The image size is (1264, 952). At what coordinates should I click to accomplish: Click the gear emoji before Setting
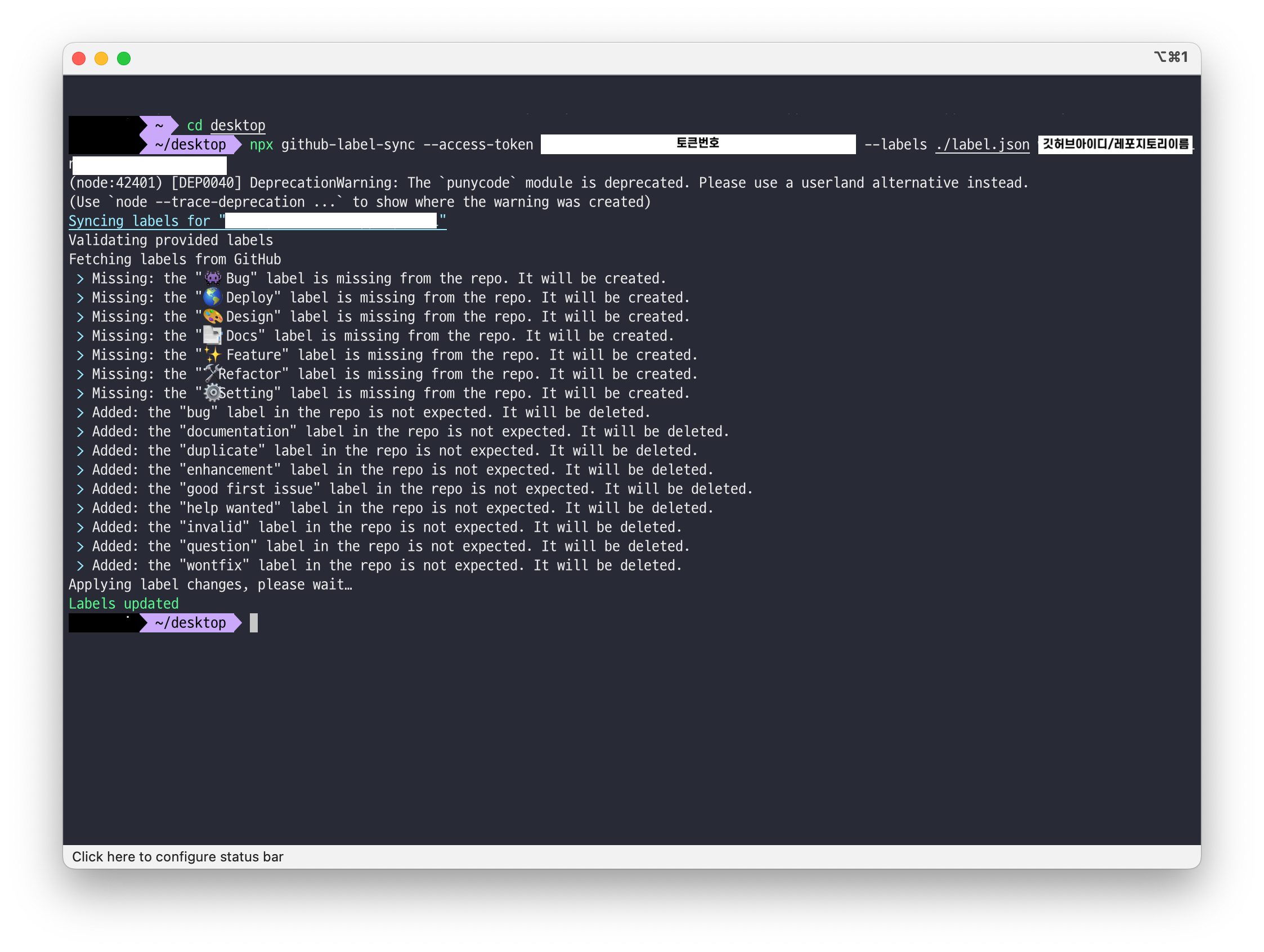coord(213,393)
